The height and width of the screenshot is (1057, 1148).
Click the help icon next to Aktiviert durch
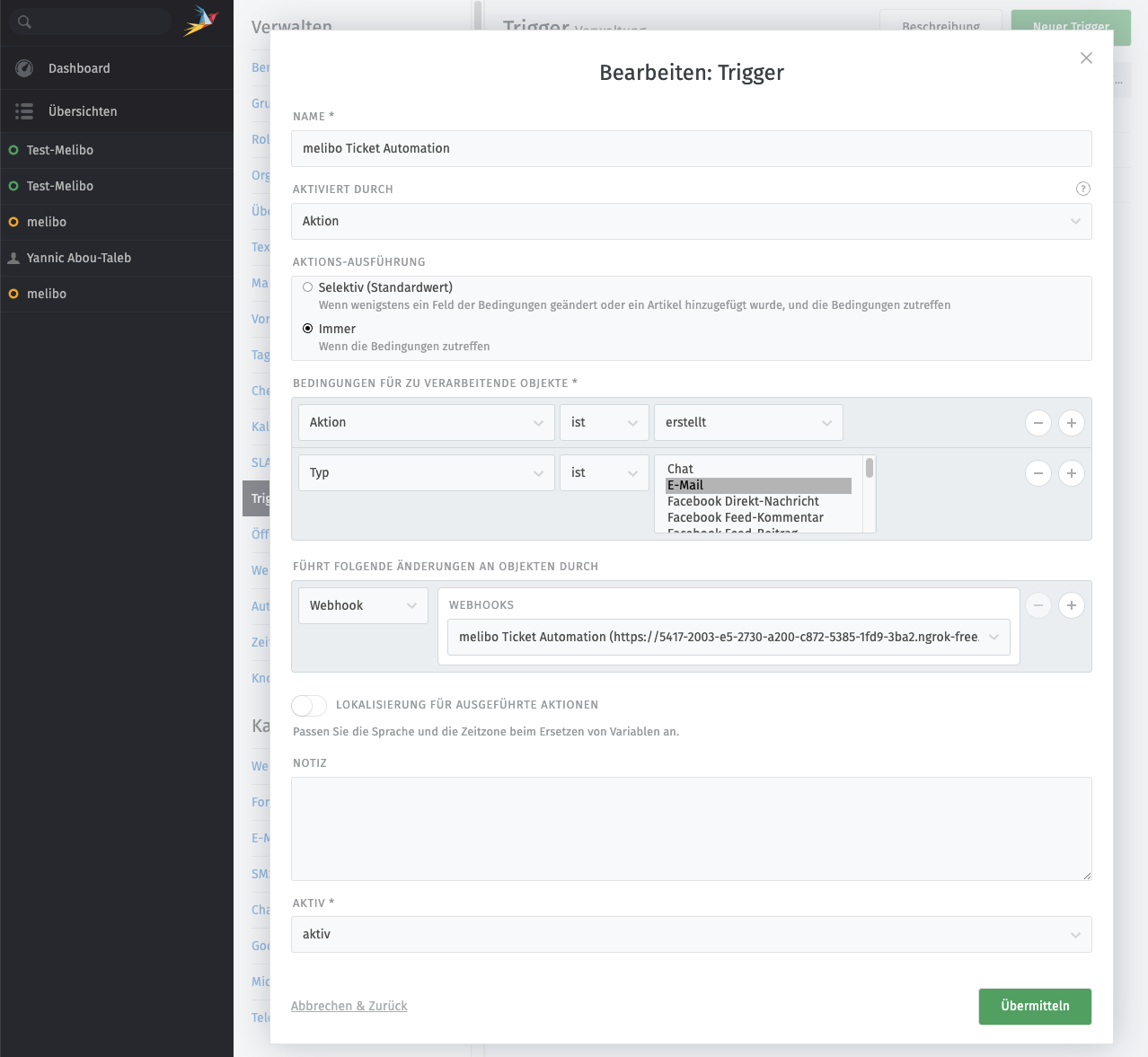(1082, 189)
